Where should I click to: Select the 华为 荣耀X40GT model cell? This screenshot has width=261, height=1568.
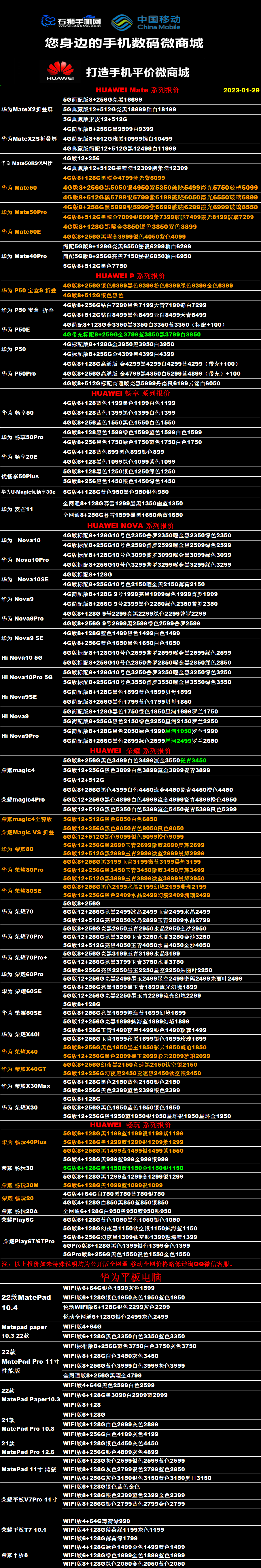[x=31, y=1068]
